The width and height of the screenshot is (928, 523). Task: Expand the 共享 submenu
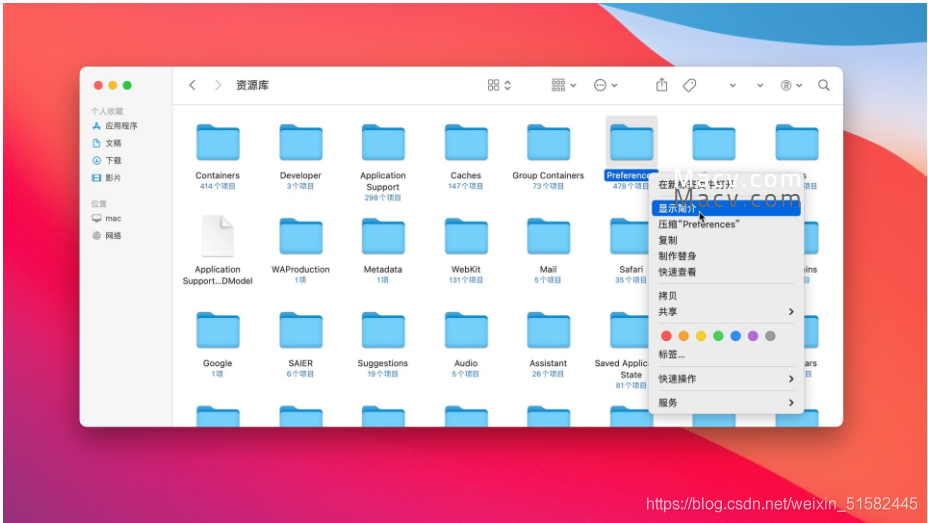[726, 312]
